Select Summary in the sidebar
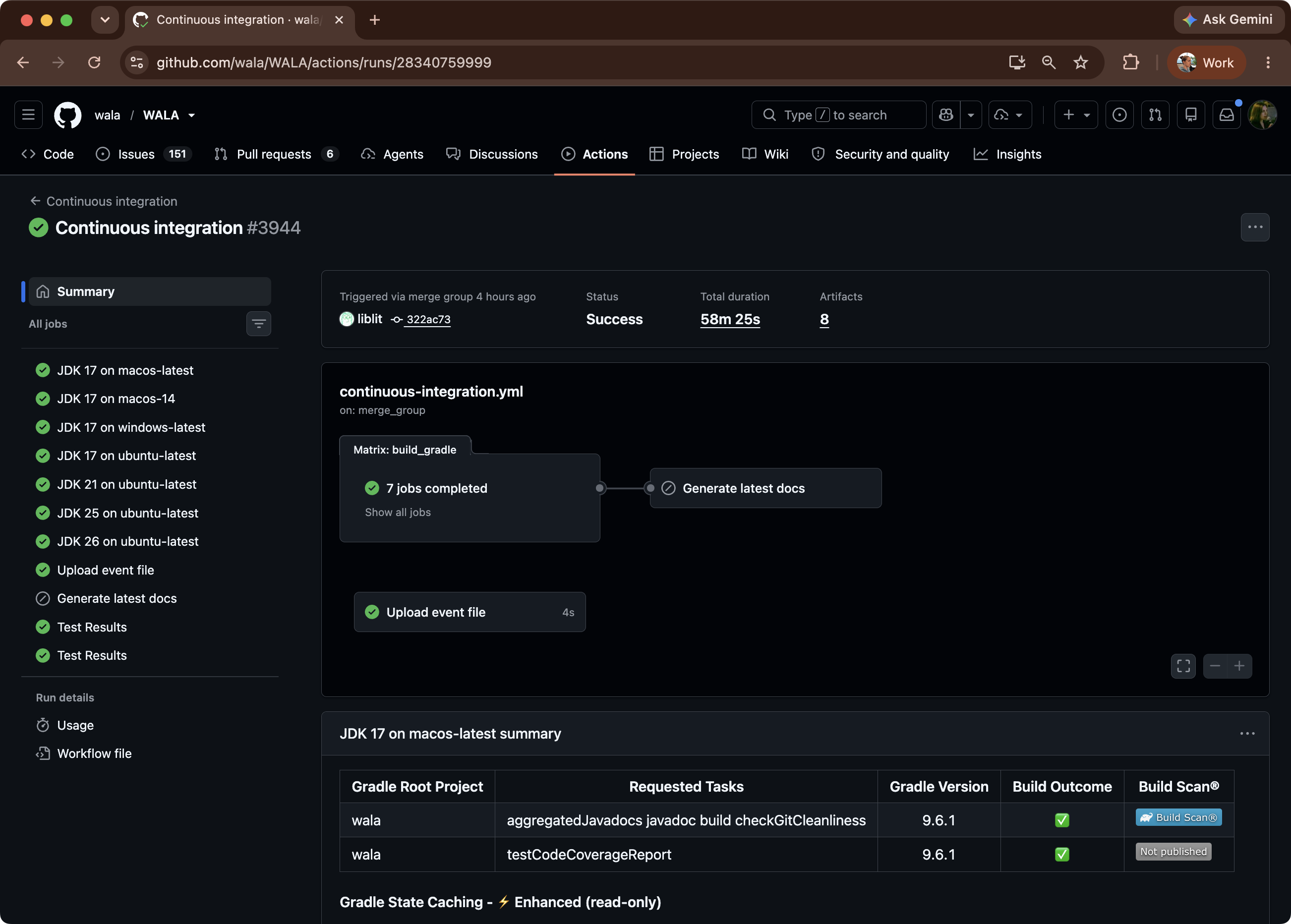This screenshot has width=1291, height=924. click(150, 291)
